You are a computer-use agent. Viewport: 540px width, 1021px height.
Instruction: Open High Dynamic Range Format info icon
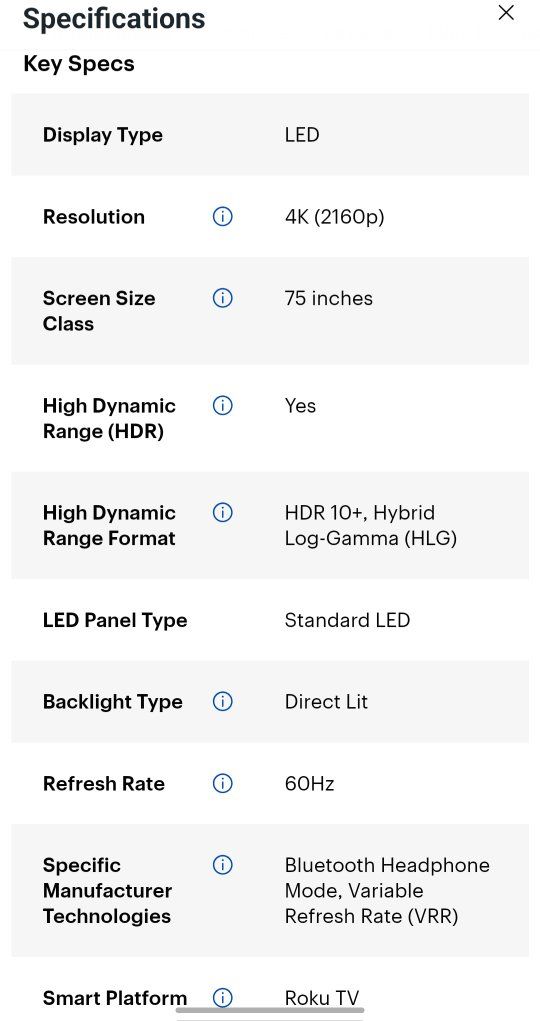coord(223,512)
